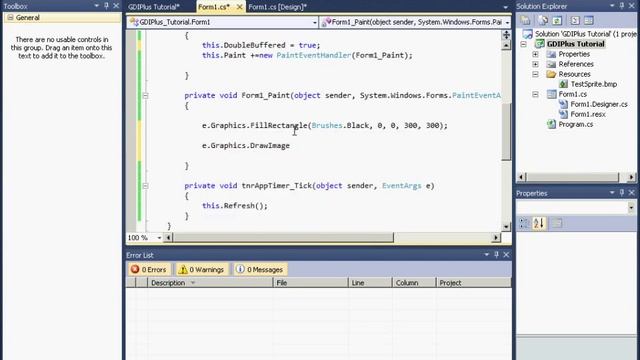The width and height of the screenshot is (640, 360).
Task: Close the Form1.cs editor tab
Action: tap(240, 7)
